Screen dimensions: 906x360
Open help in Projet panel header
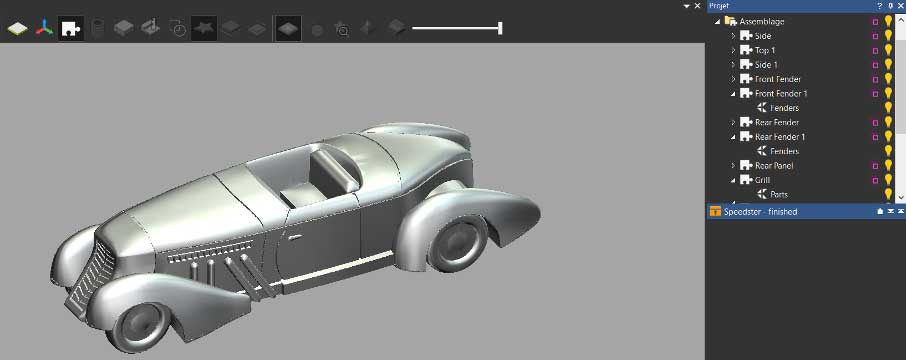879,6
